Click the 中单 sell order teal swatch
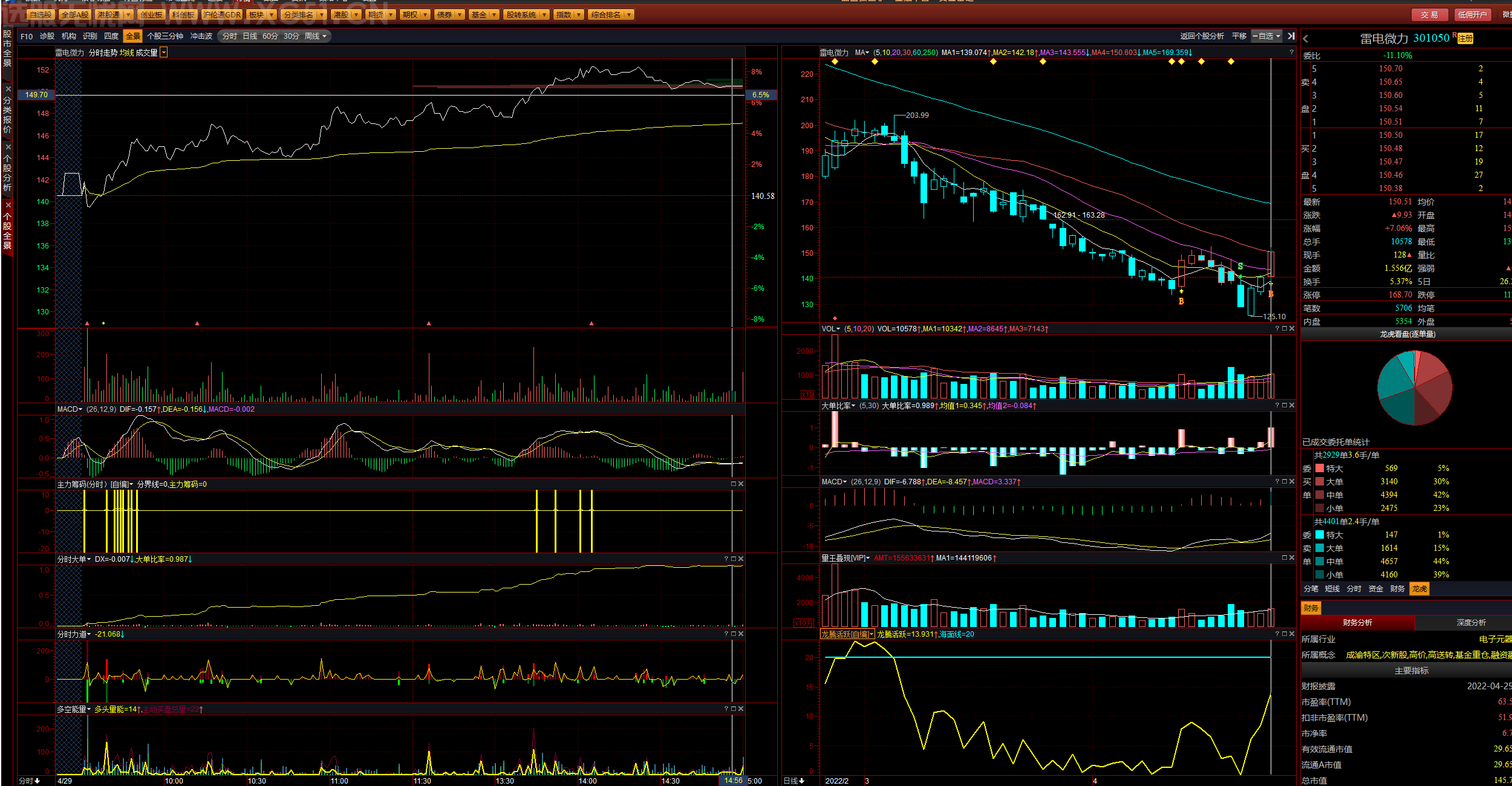1512x786 pixels. point(1320,562)
